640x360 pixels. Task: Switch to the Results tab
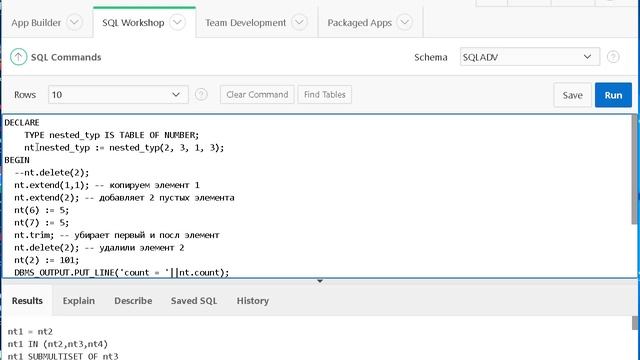[x=27, y=301]
